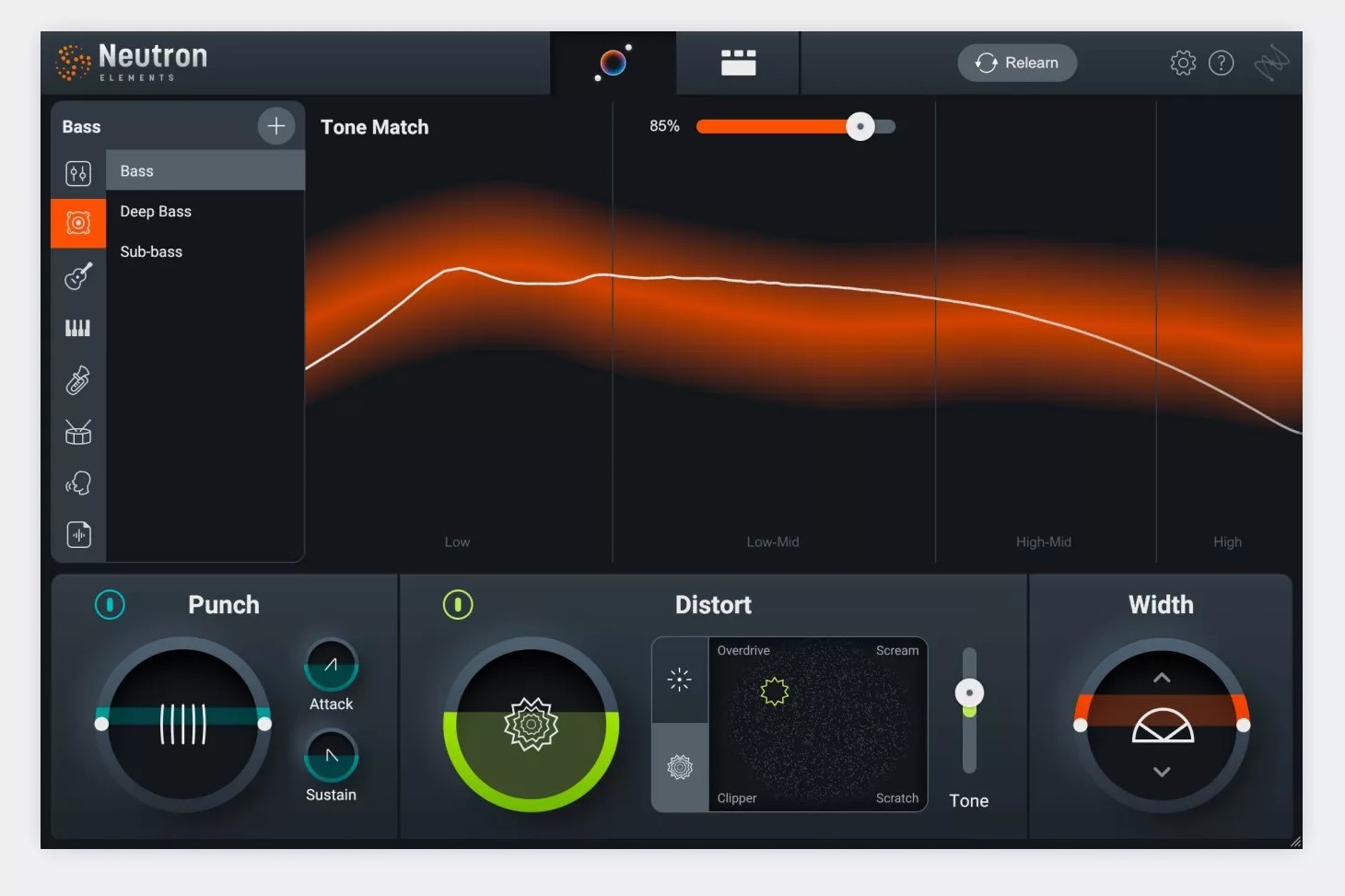Click the Width meter icon in dial

click(1163, 726)
